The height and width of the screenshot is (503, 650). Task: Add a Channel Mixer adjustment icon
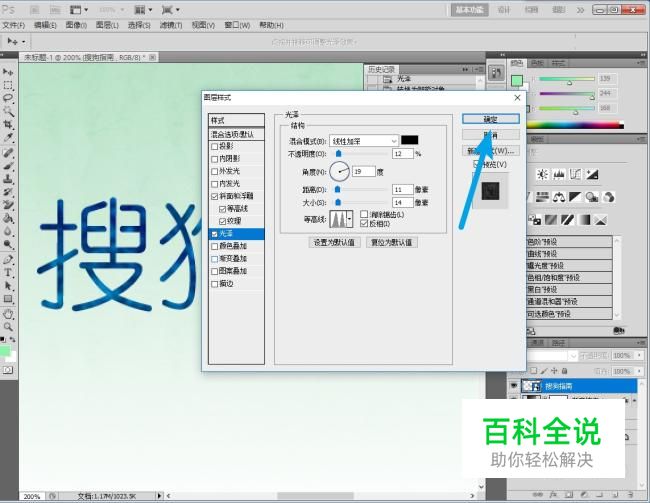coord(609,197)
